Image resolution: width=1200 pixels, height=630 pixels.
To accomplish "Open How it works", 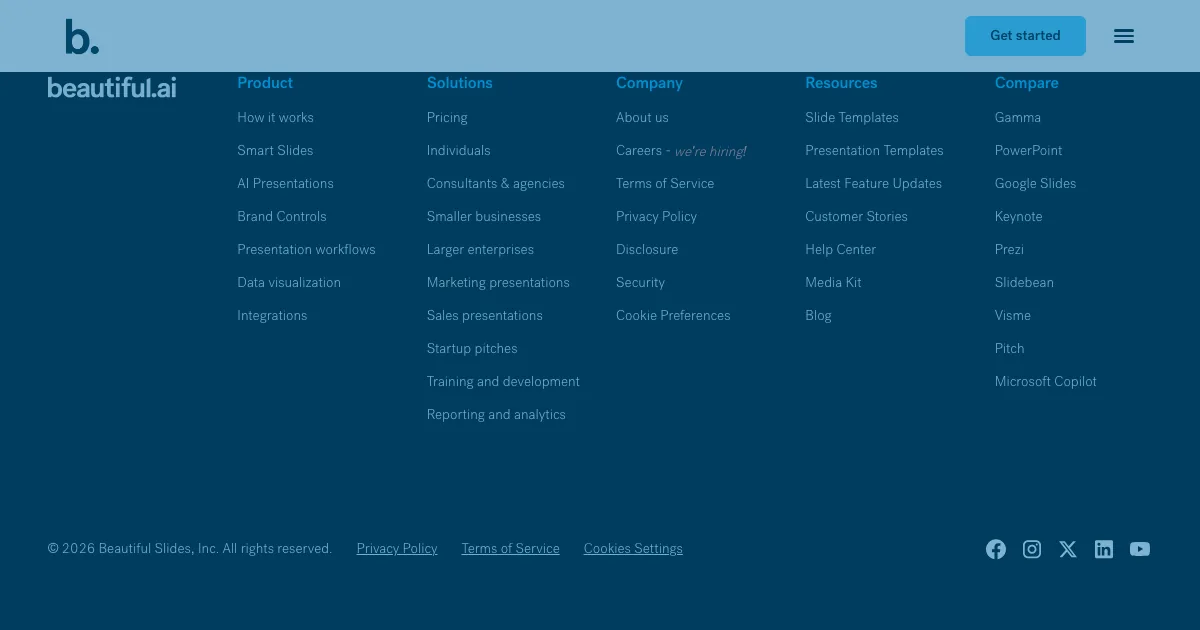I will click(275, 118).
